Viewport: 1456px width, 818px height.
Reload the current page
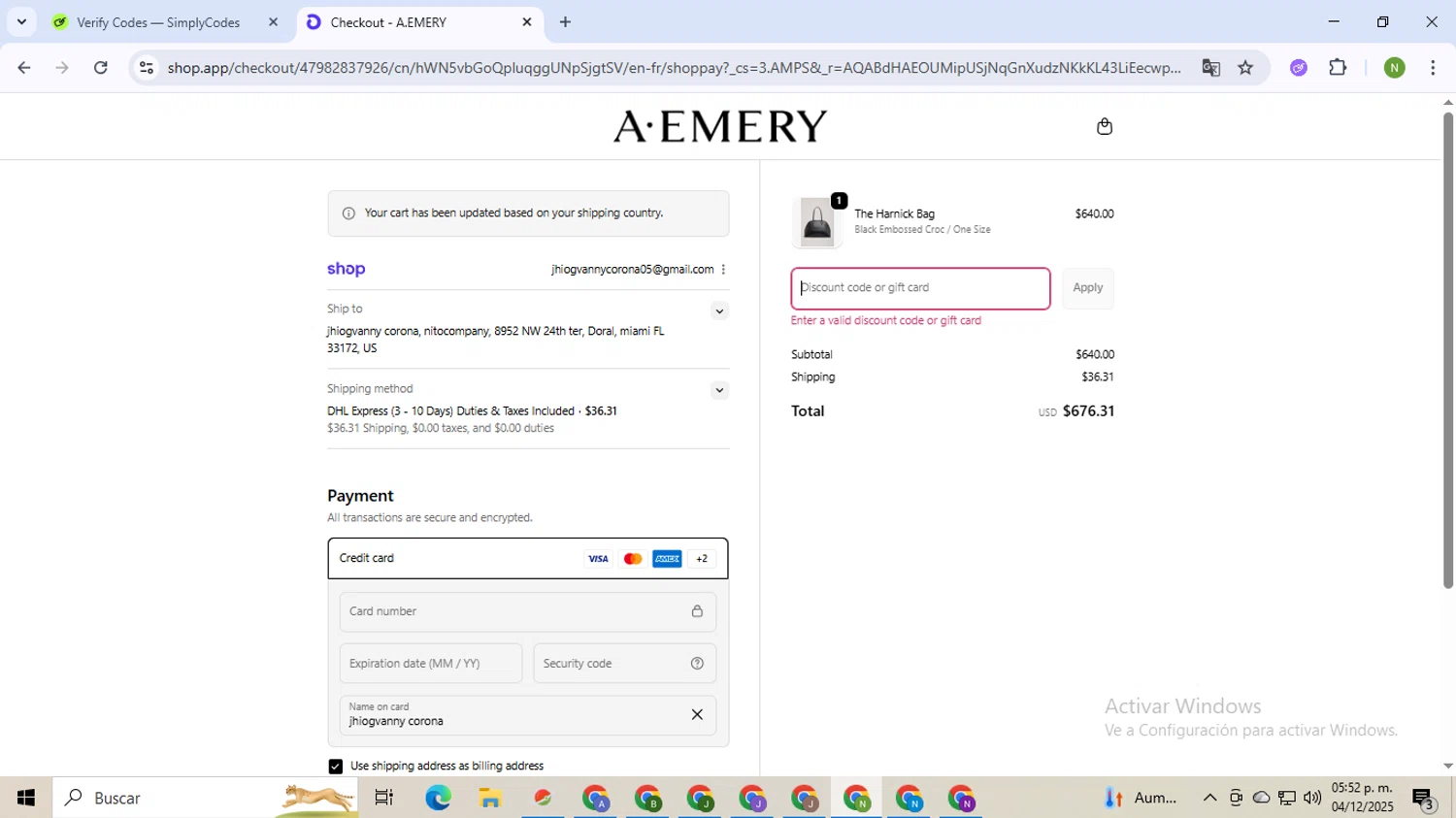(101, 68)
